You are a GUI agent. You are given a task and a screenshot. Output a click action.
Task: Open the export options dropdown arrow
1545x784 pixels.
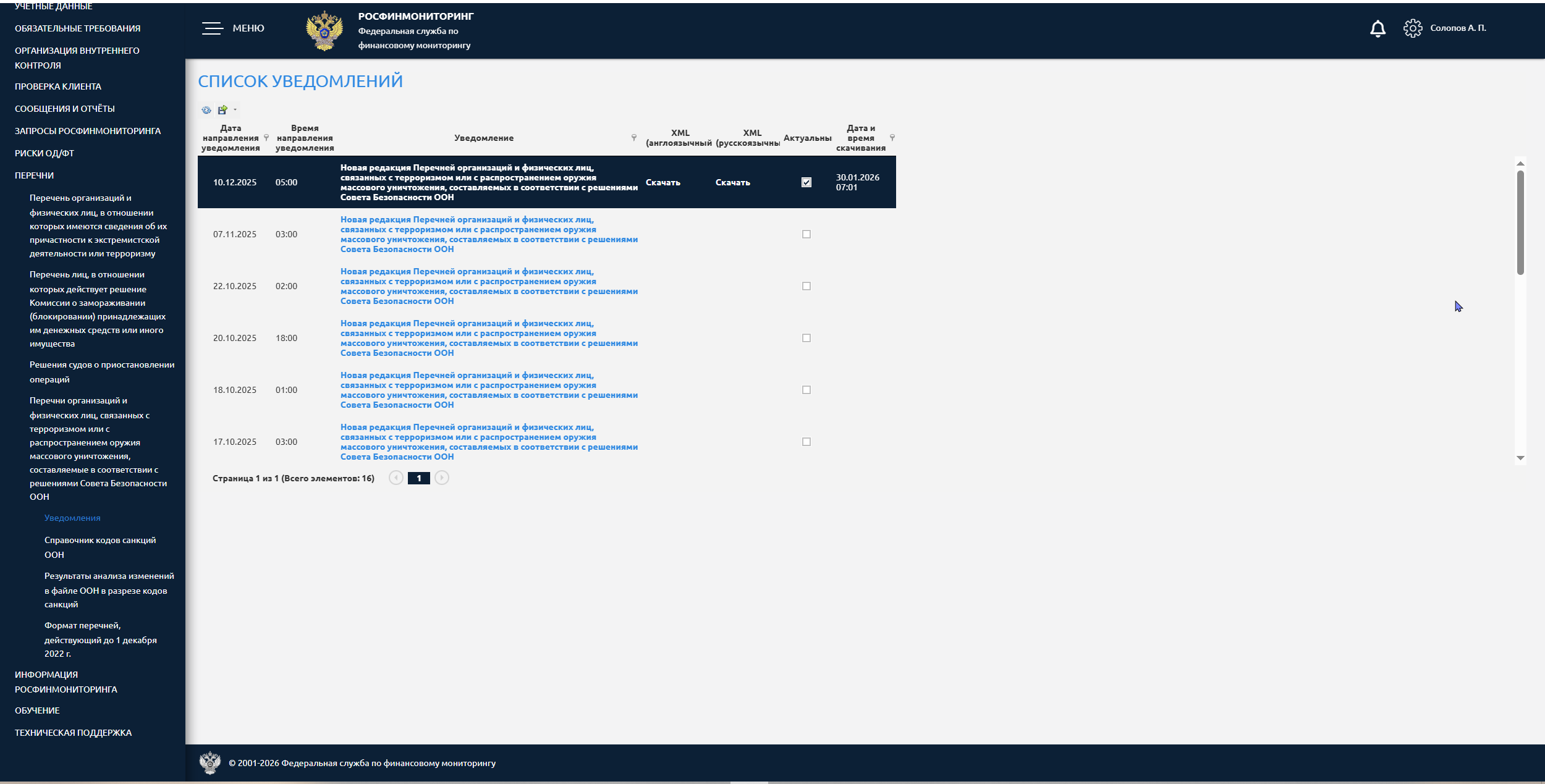235,110
